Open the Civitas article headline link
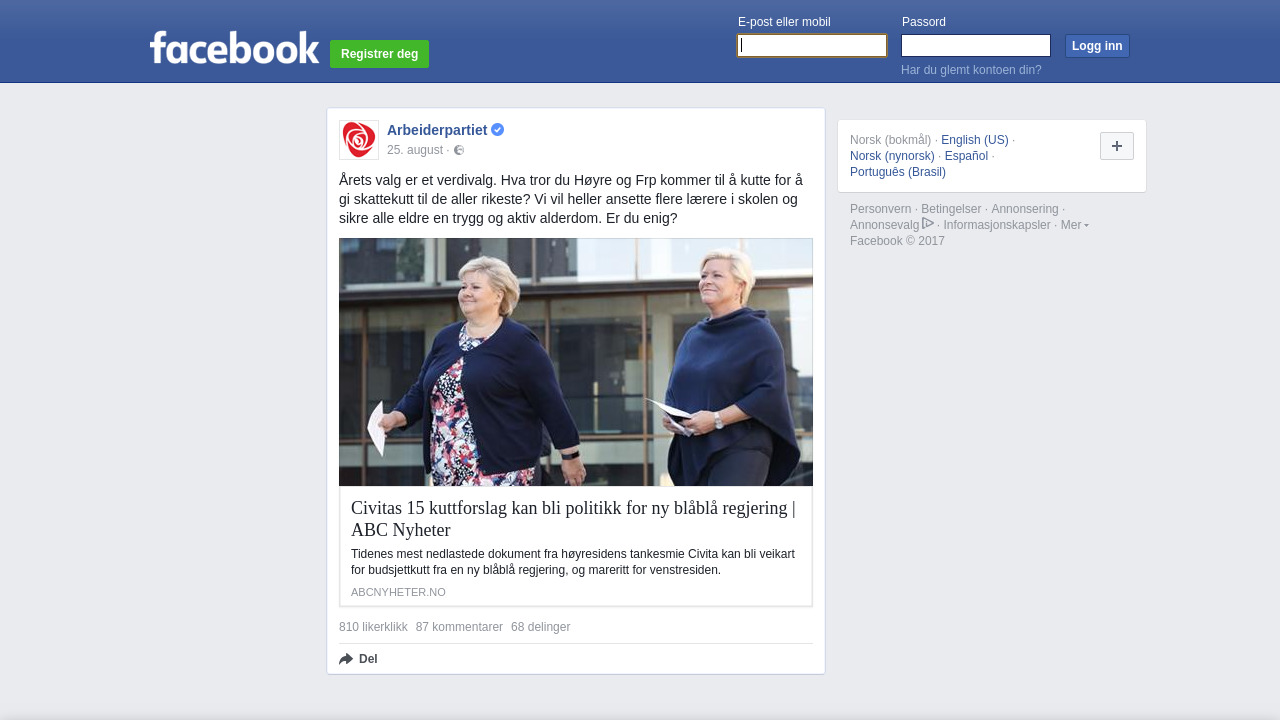The image size is (1280, 720). coord(575,519)
